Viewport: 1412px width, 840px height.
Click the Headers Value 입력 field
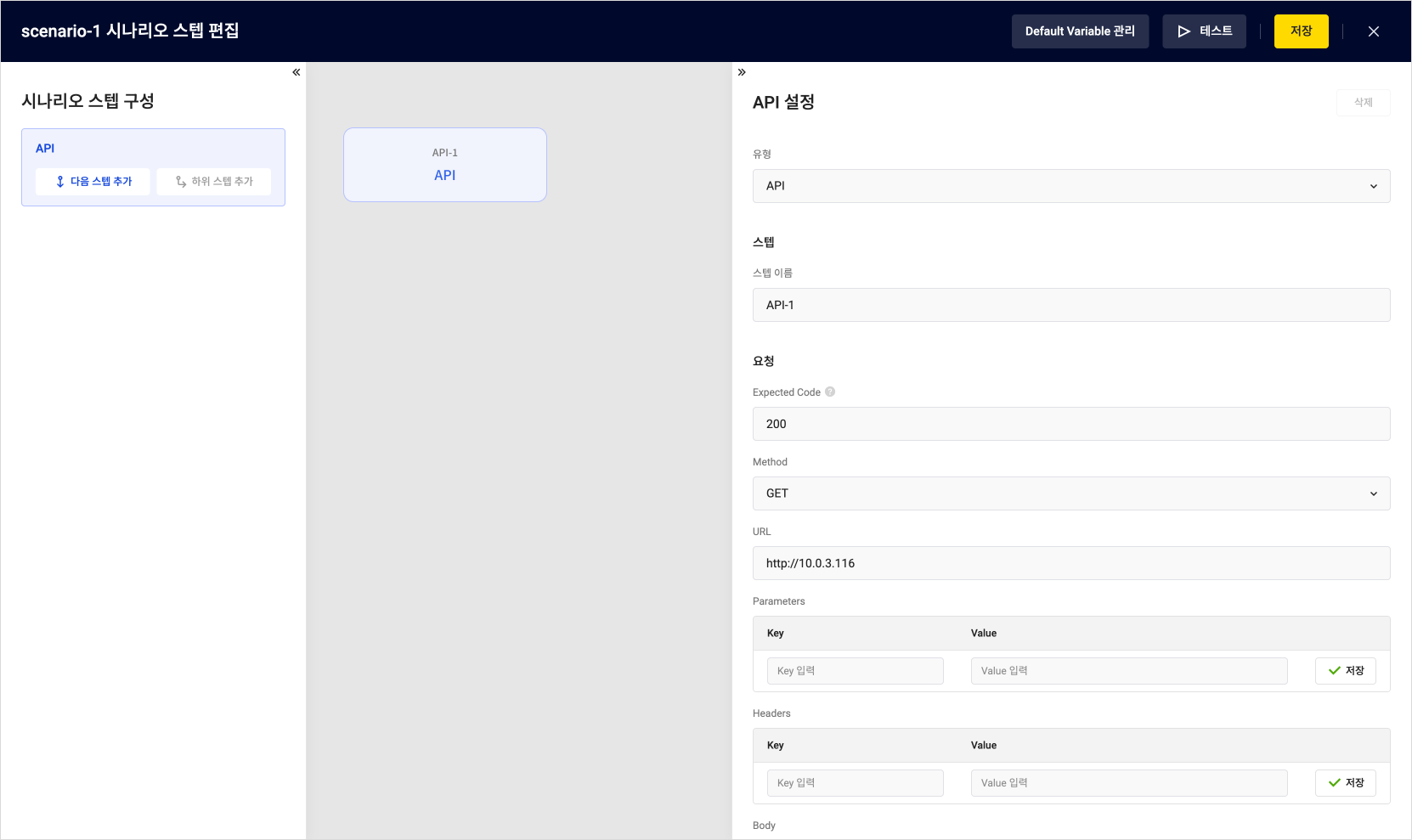[x=1129, y=783]
